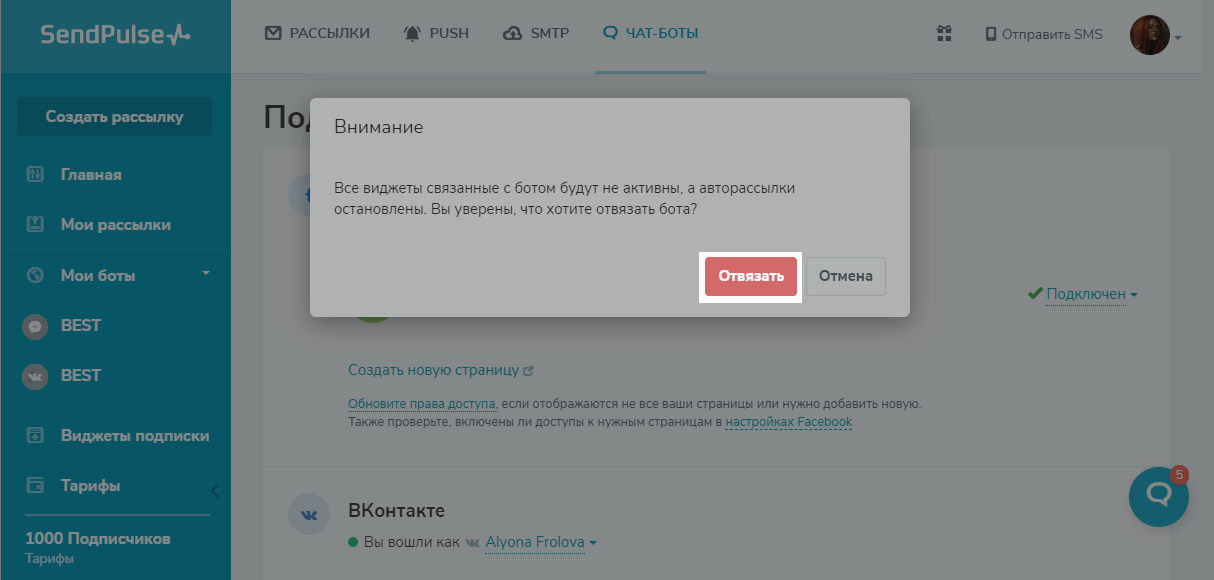1214x580 pixels.
Task: Open the gift icon in header
Action: coord(944,34)
